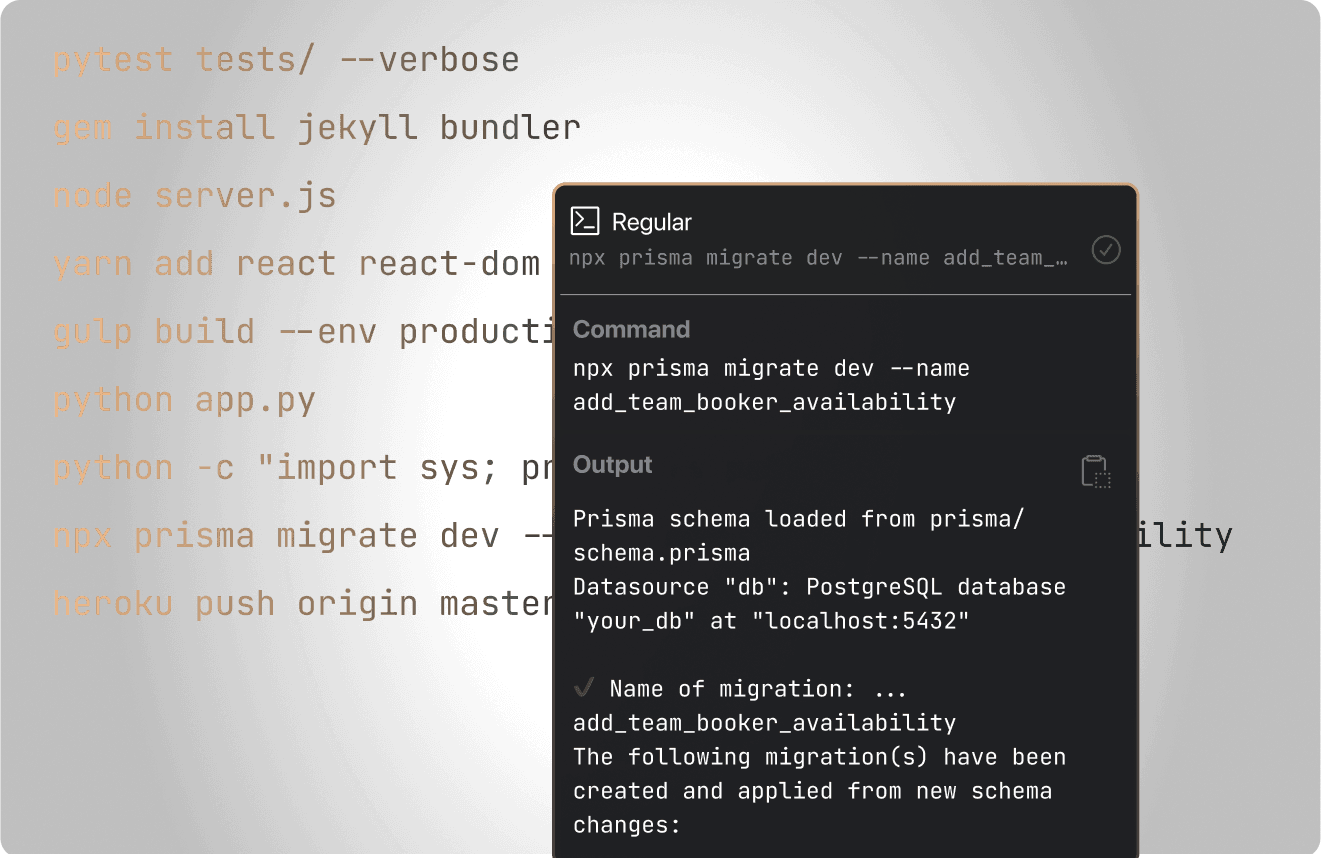Select 'heroku push origin master' background command
Screen dimensions: 1321x858
tap(303, 604)
